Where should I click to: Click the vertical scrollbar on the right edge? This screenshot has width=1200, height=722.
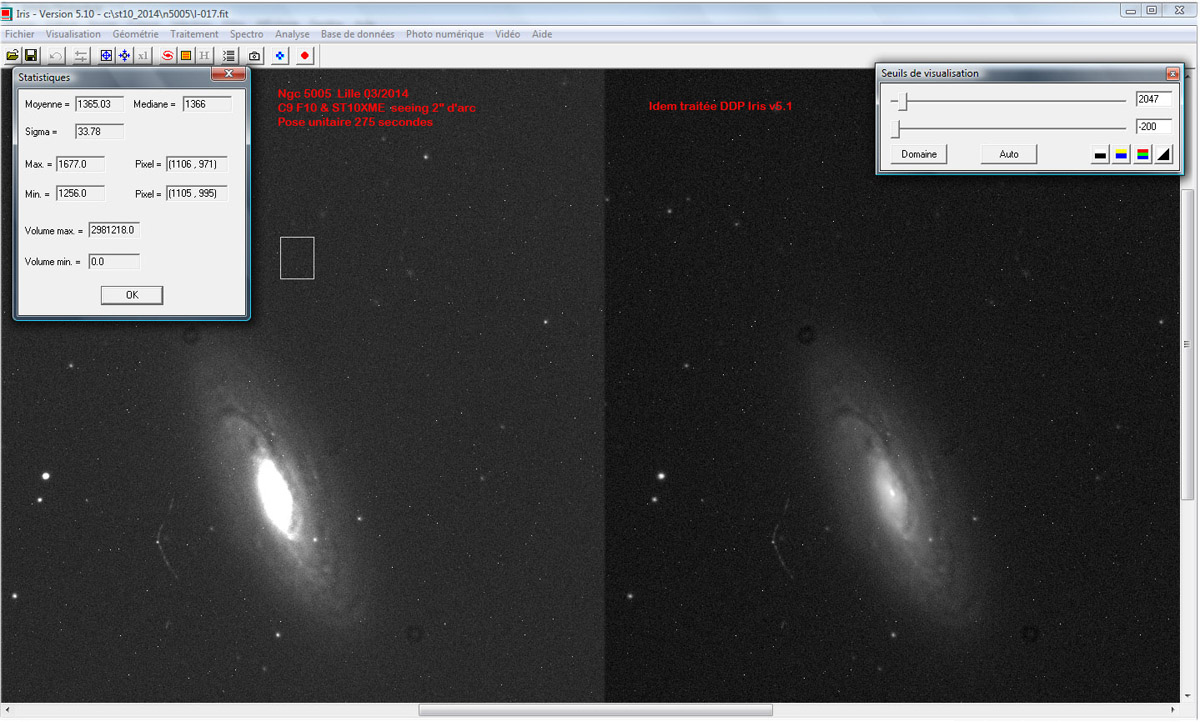(1188, 343)
